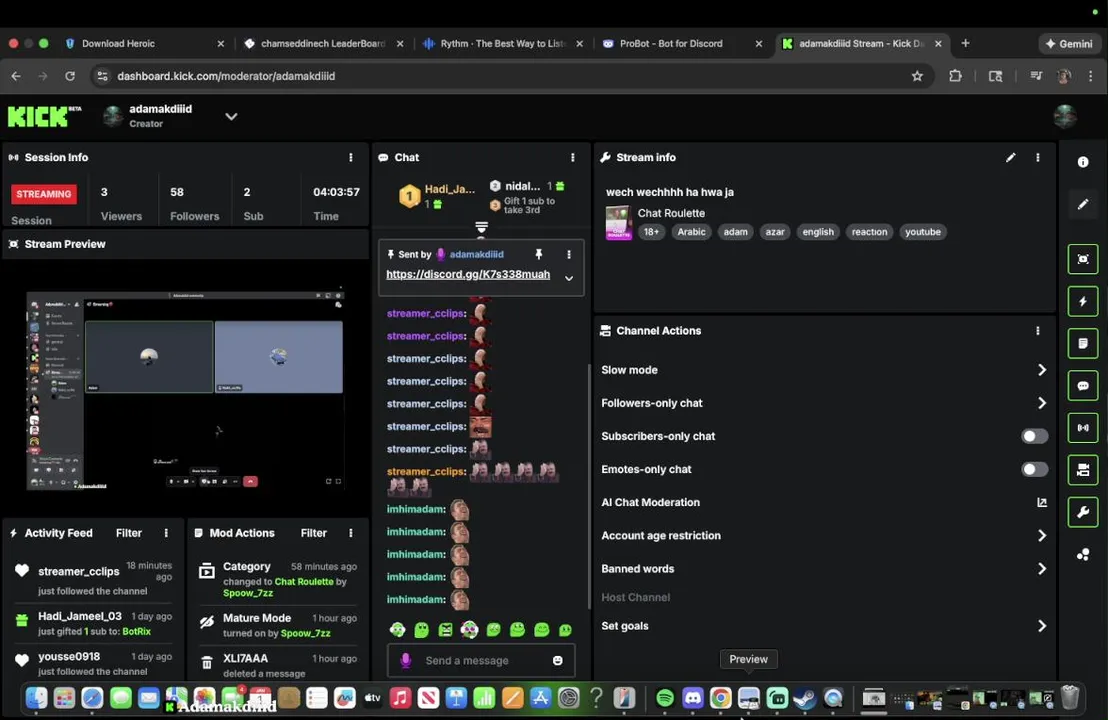Open Mod Actions Filter
Screen dimensions: 1108x720
(x=313, y=533)
